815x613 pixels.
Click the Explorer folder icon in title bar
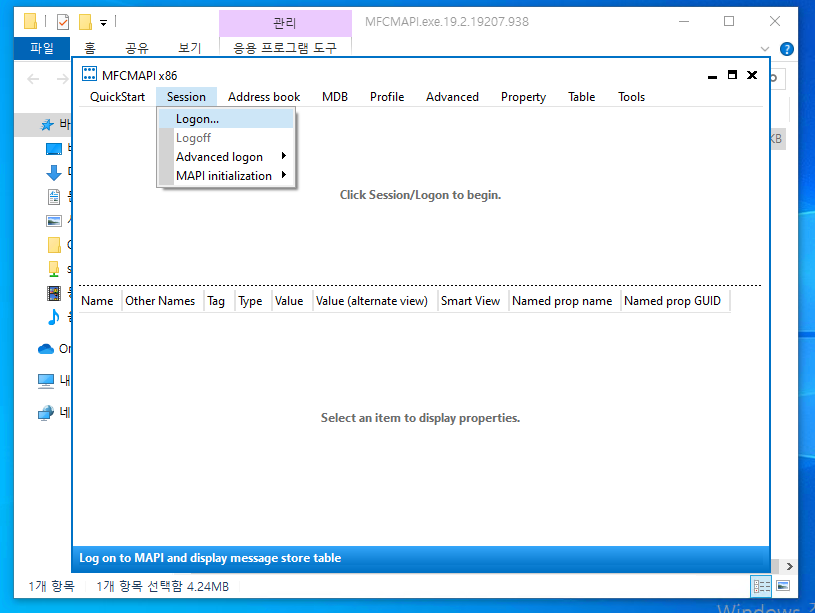click(x=31, y=21)
